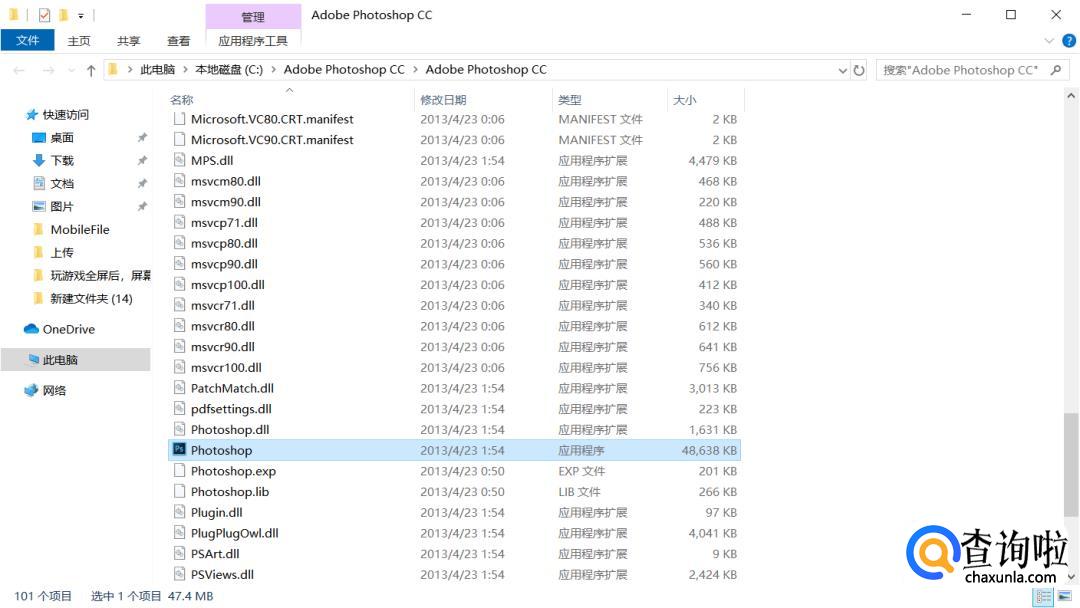Click the pin icon next to 桌面

(x=142, y=138)
